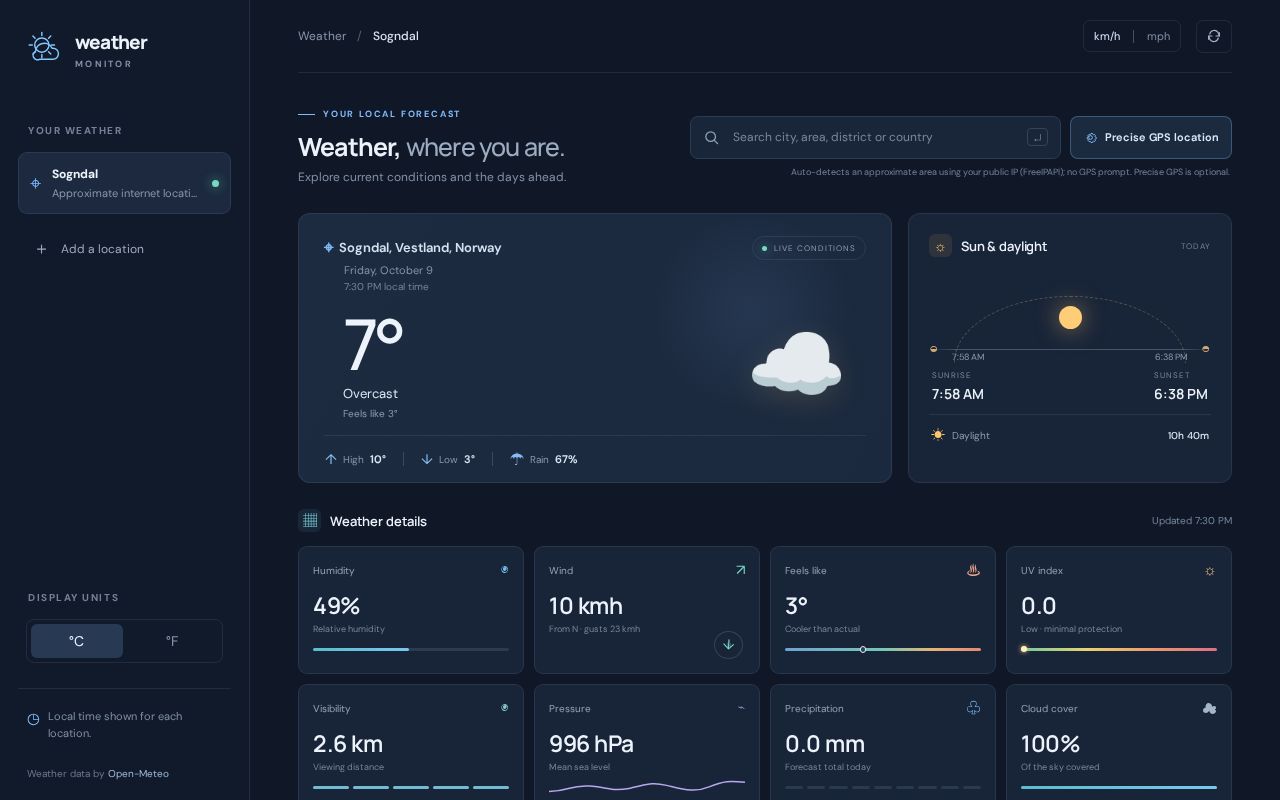The width and height of the screenshot is (1280, 800).
Task: Click the search magnifier icon
Action: tap(712, 138)
